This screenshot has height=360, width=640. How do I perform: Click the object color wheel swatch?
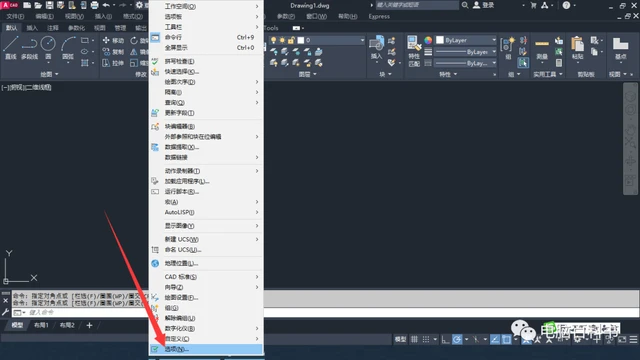click(428, 40)
